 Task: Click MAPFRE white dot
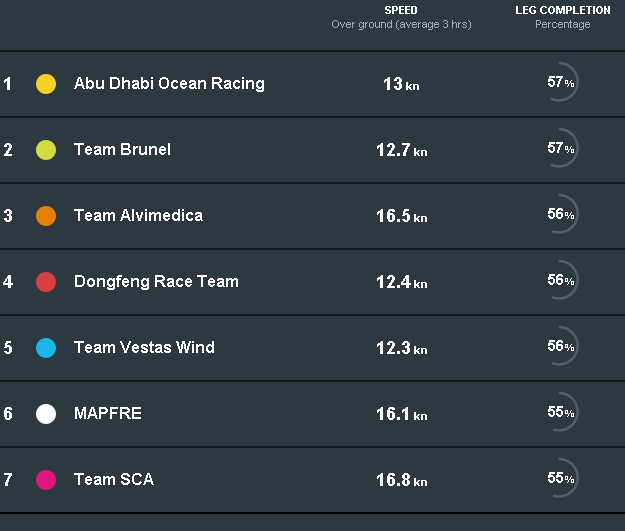coord(46,414)
